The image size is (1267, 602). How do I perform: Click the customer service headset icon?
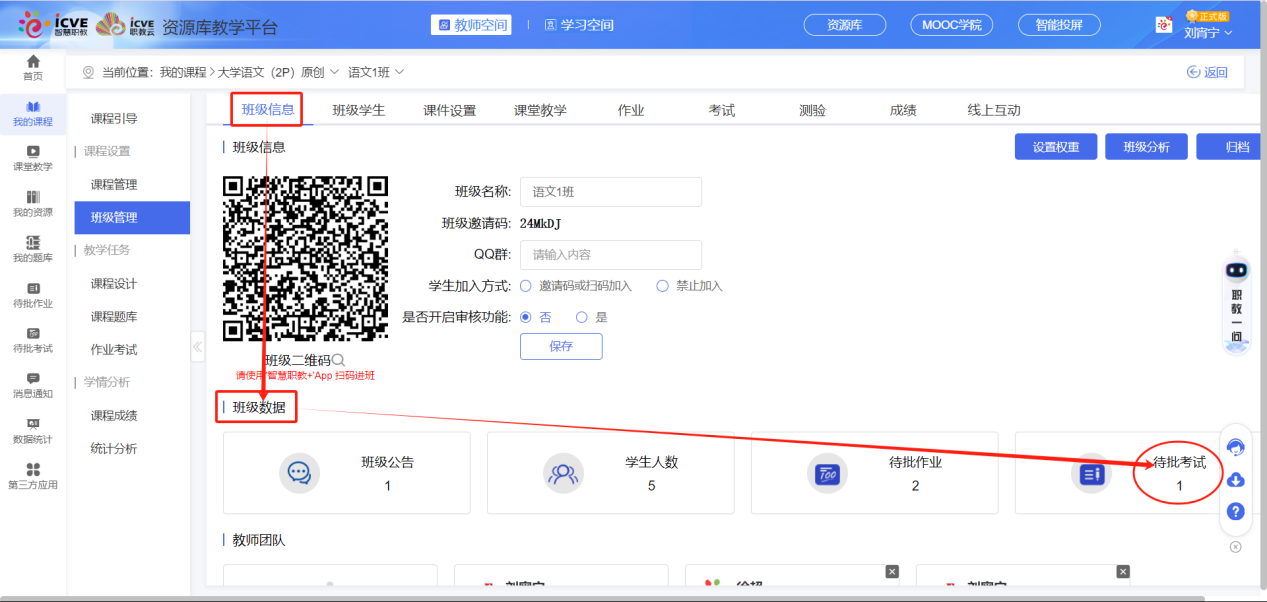[1235, 446]
